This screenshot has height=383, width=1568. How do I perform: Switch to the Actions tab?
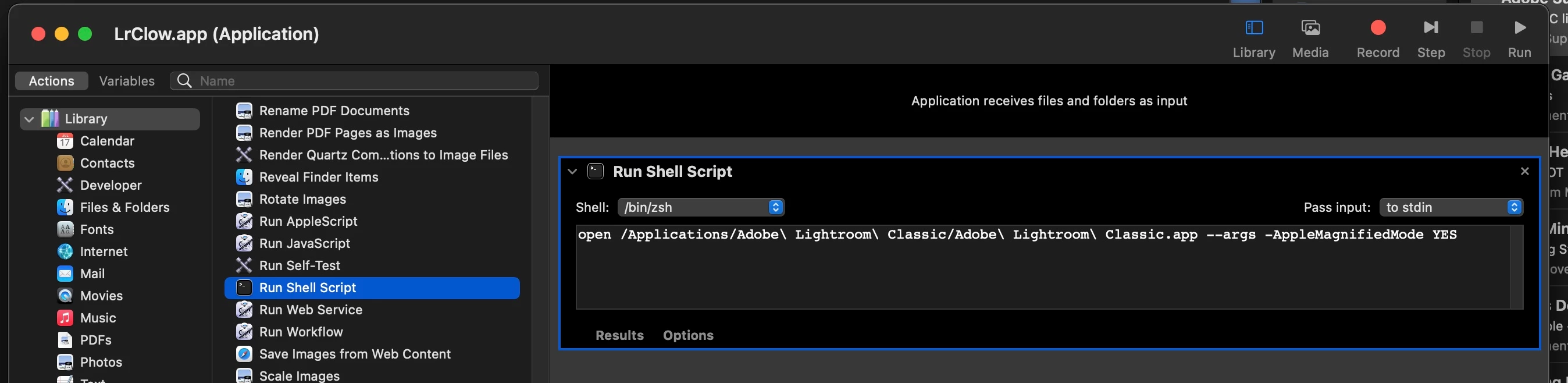[x=52, y=81]
